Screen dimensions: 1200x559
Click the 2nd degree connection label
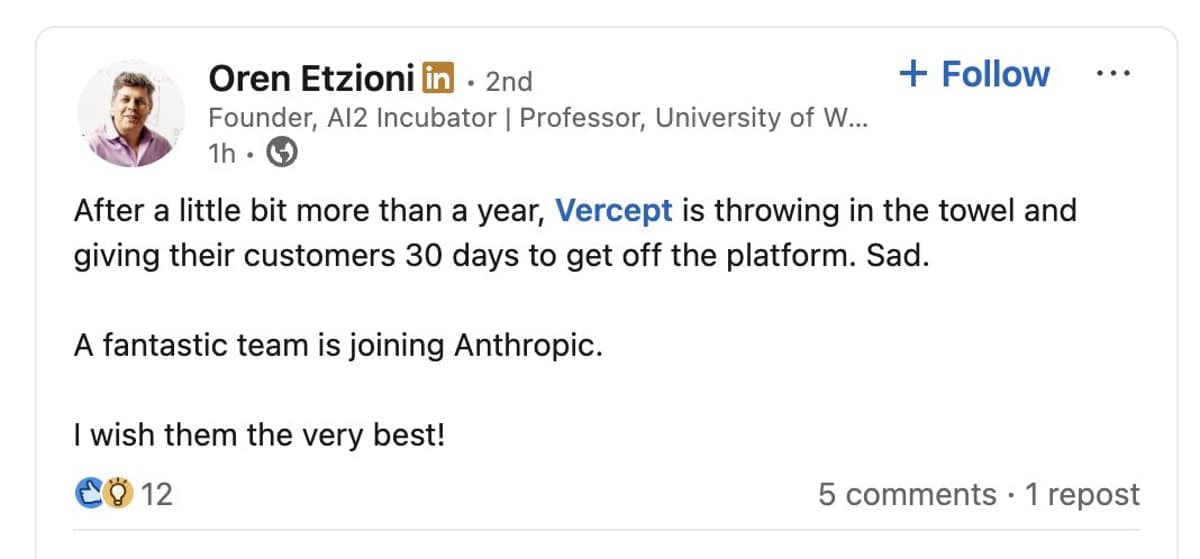point(509,80)
